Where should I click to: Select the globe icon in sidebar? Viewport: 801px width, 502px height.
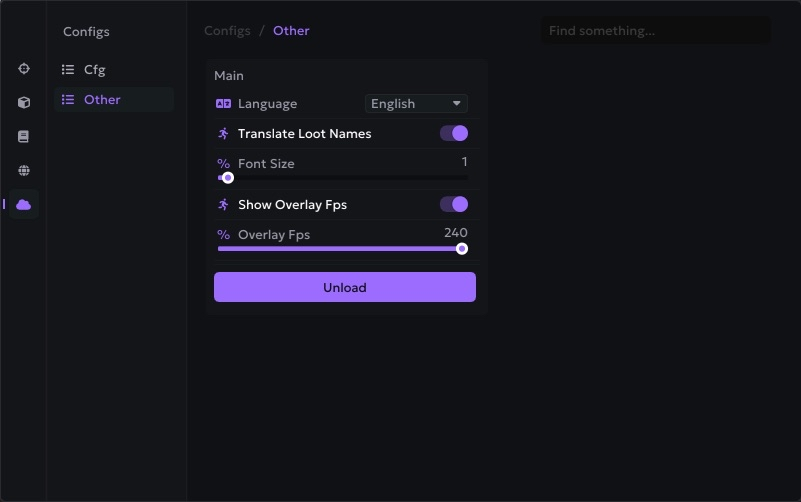tap(24, 171)
